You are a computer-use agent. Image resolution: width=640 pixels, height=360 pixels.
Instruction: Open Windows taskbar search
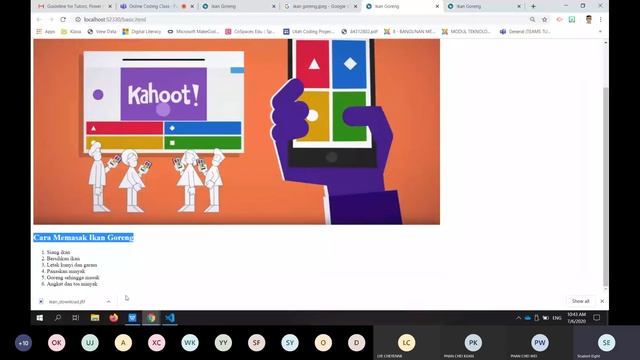point(58,318)
